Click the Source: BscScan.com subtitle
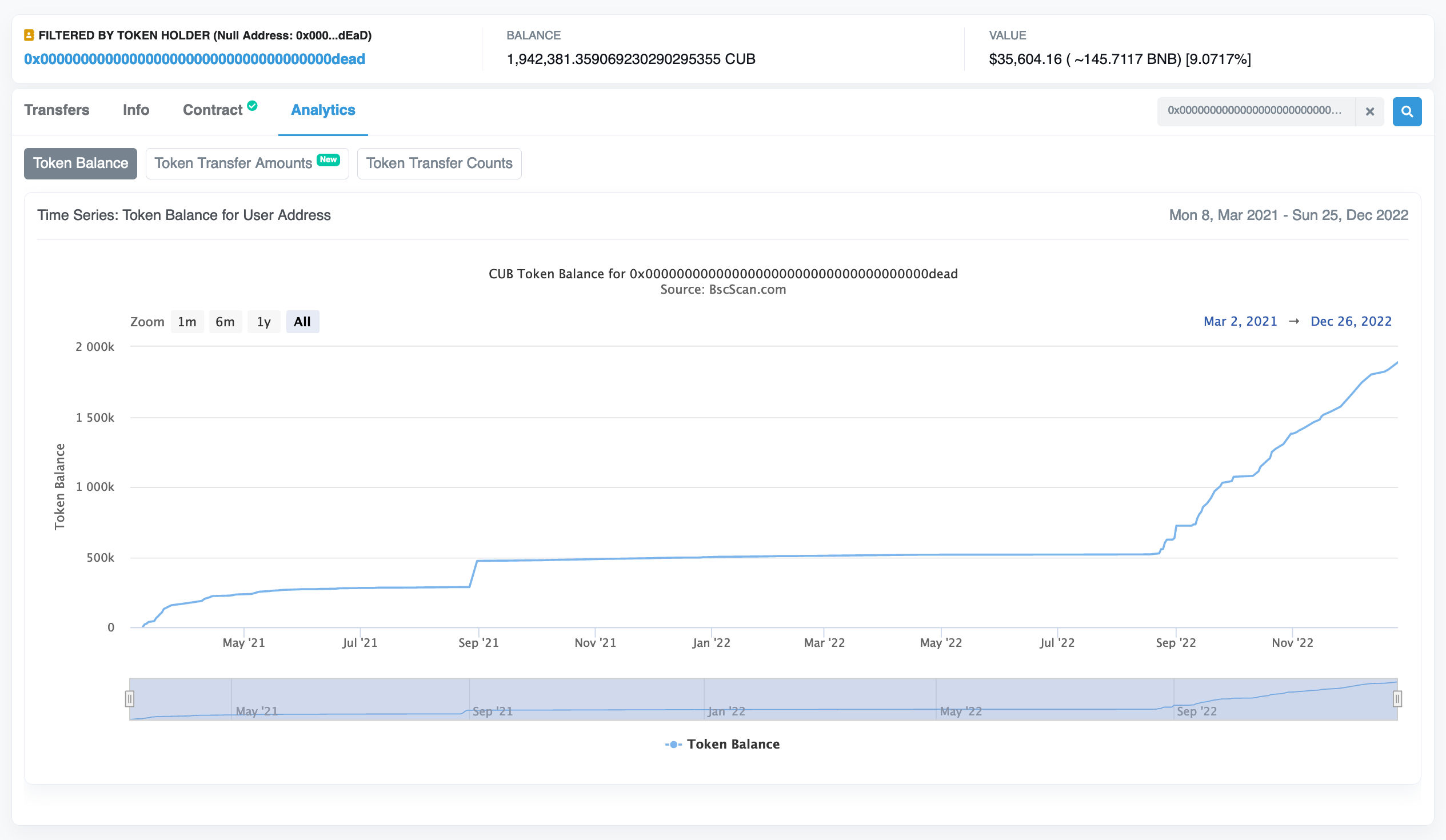Viewport: 1446px width, 840px height. 723,289
